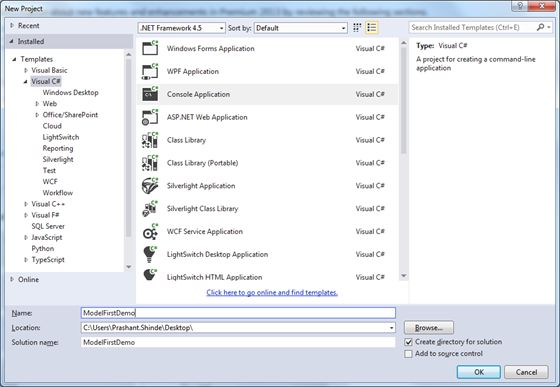Click the template list scroll-up arrow
Viewport: 560px width, 387px height.
tap(404, 42)
